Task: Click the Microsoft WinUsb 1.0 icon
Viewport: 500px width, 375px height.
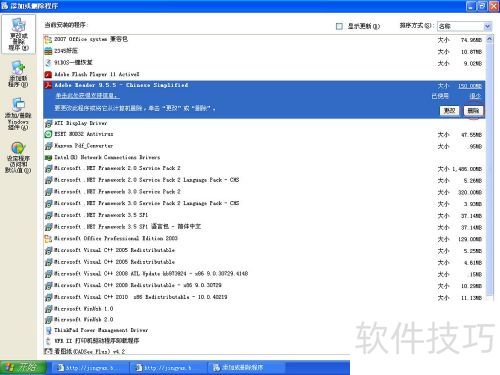Action: click(x=48, y=309)
